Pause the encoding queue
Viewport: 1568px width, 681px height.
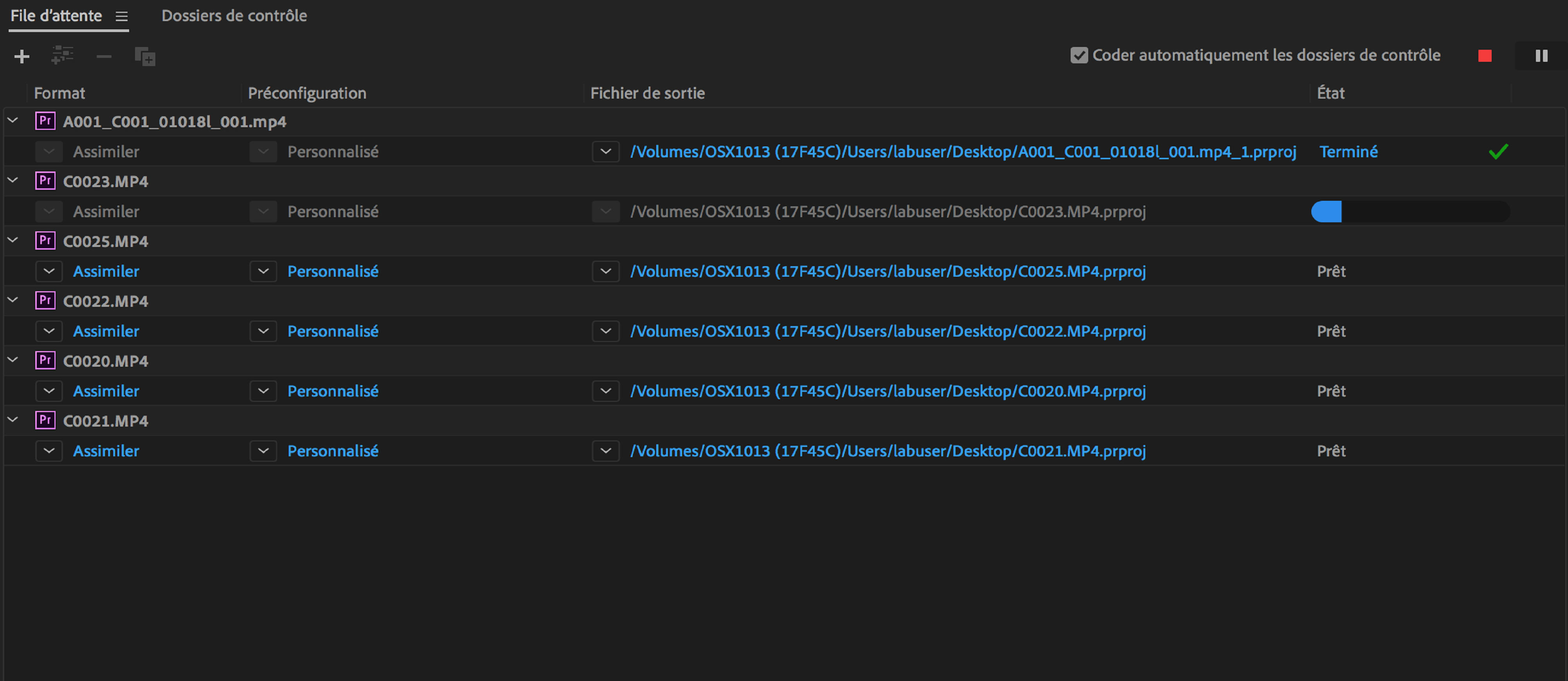coord(1541,56)
